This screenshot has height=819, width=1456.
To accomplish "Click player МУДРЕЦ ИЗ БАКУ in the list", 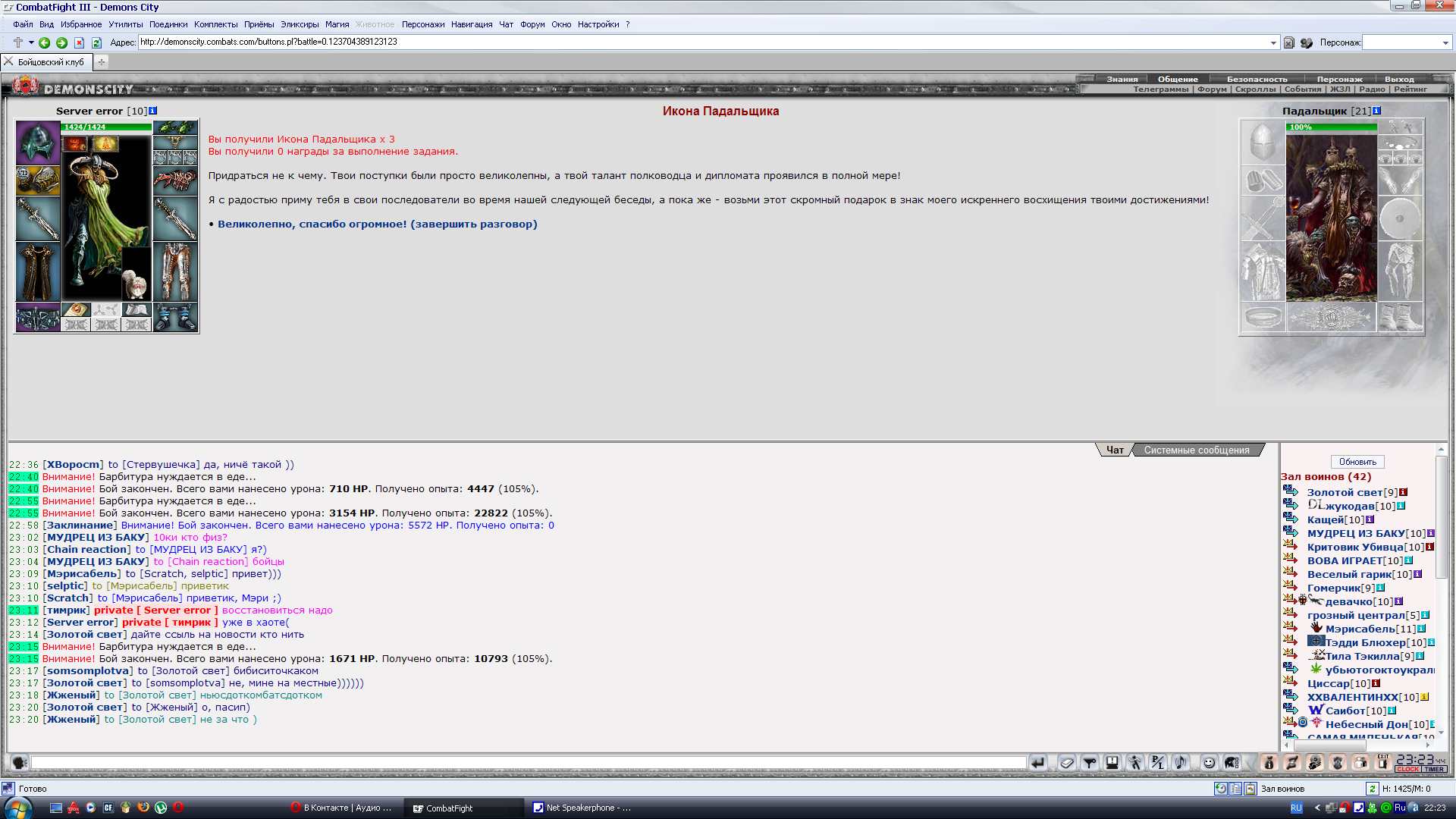I will [x=1357, y=533].
